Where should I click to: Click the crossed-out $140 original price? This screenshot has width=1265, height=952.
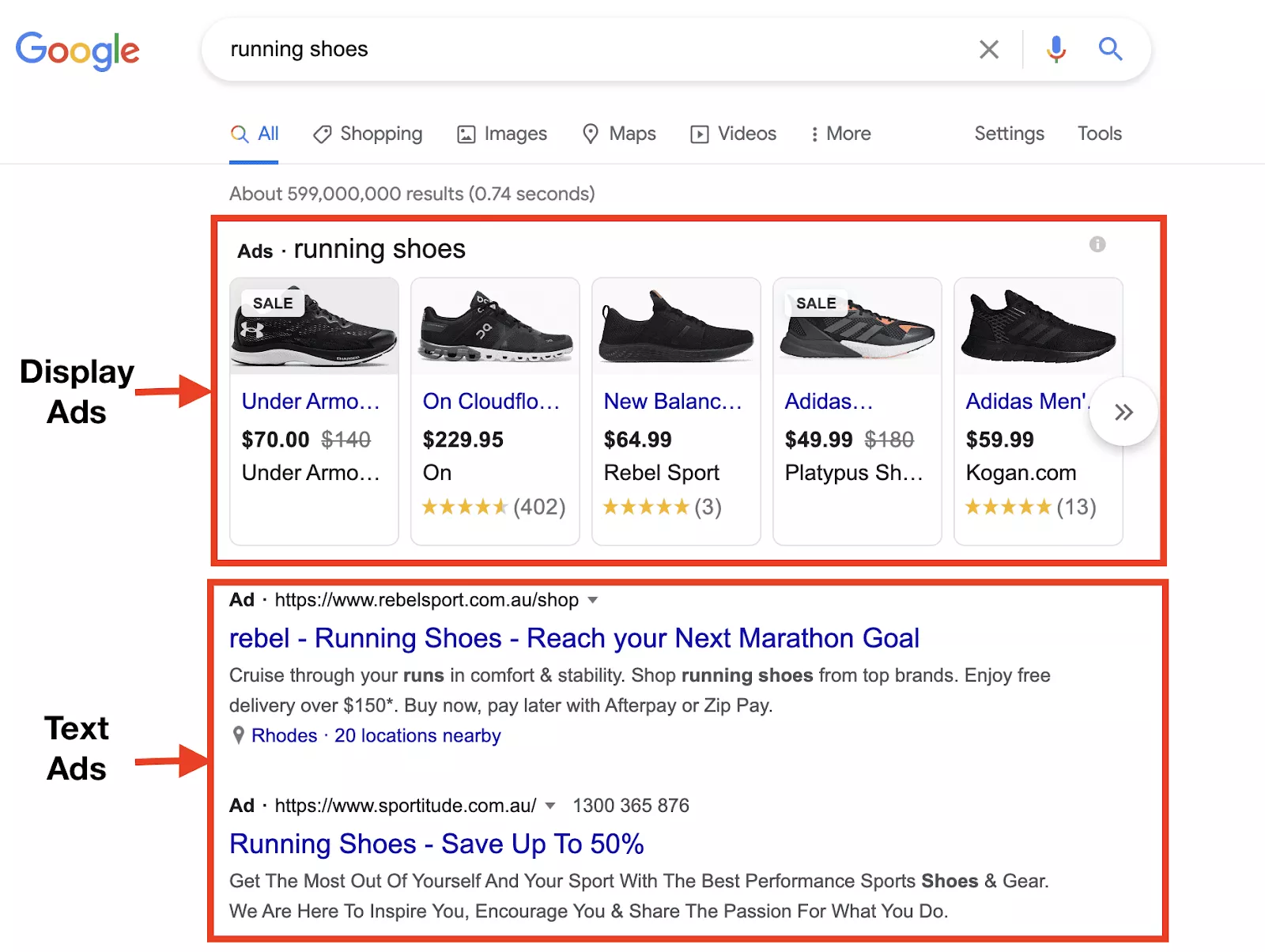pyautogui.click(x=346, y=440)
